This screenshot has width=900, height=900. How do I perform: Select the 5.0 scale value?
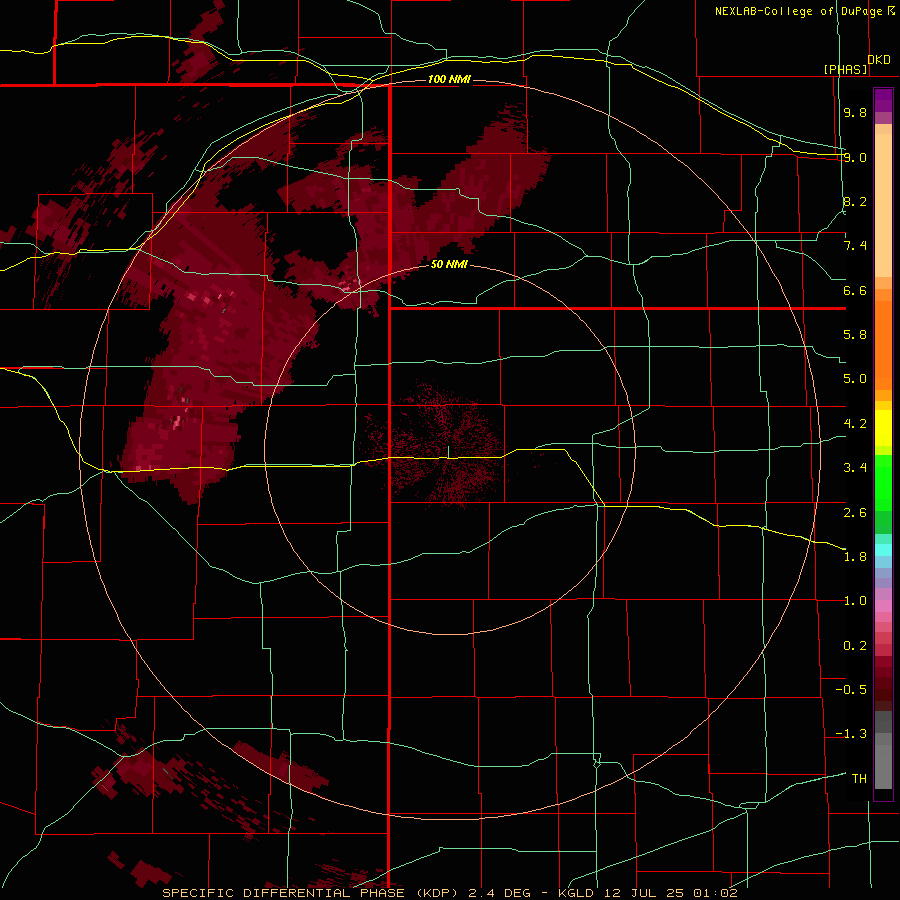(855, 379)
